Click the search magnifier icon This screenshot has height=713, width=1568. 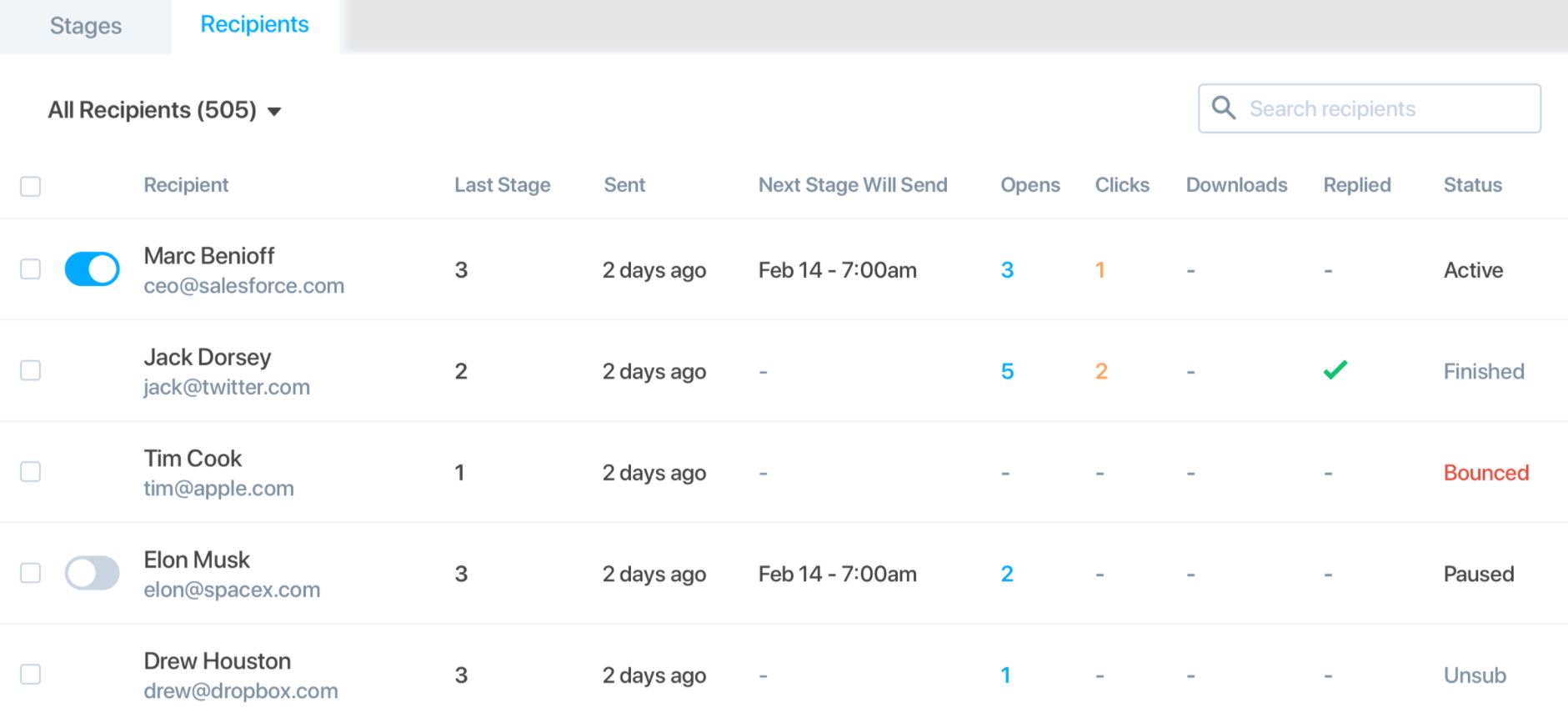tap(1223, 108)
